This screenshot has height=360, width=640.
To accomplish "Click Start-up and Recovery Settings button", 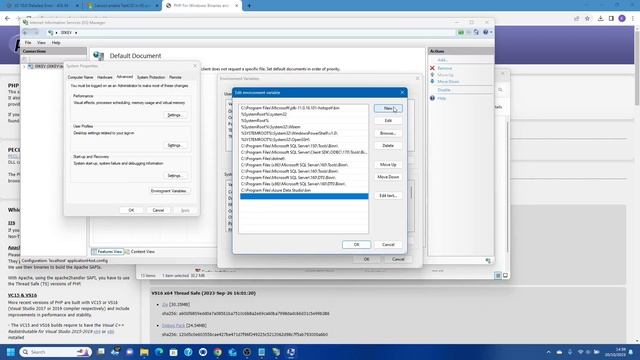I will 174,176.
